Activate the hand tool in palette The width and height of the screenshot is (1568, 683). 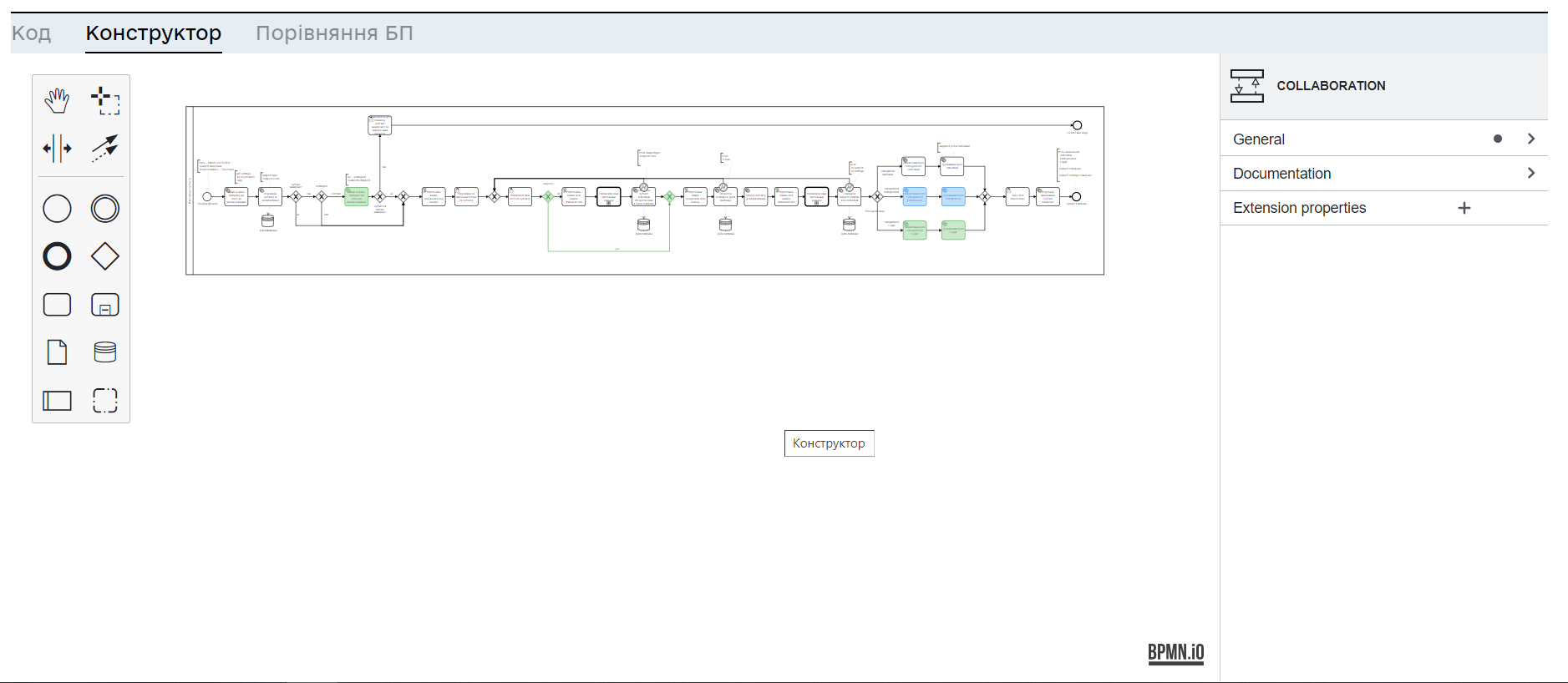click(57, 100)
